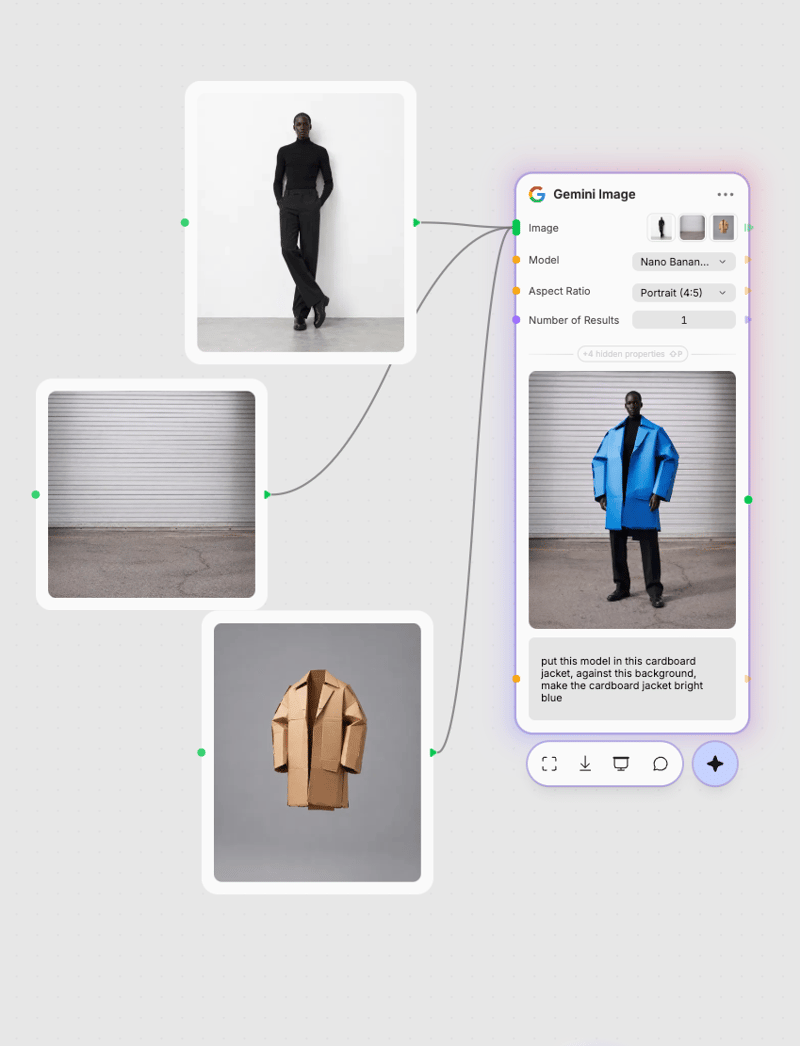
Task: Select the cardboard jacket thumbnail in the Image row
Action: click(723, 227)
